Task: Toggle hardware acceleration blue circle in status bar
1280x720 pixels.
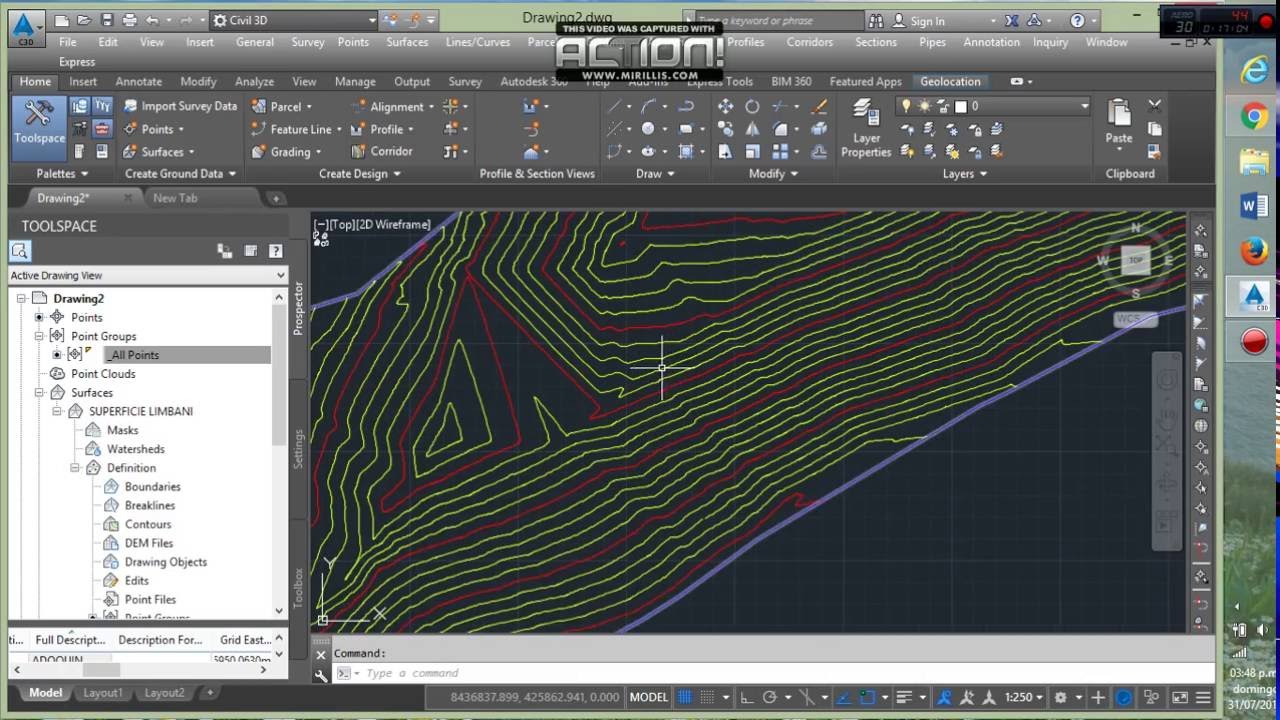Action: [x=1124, y=698]
